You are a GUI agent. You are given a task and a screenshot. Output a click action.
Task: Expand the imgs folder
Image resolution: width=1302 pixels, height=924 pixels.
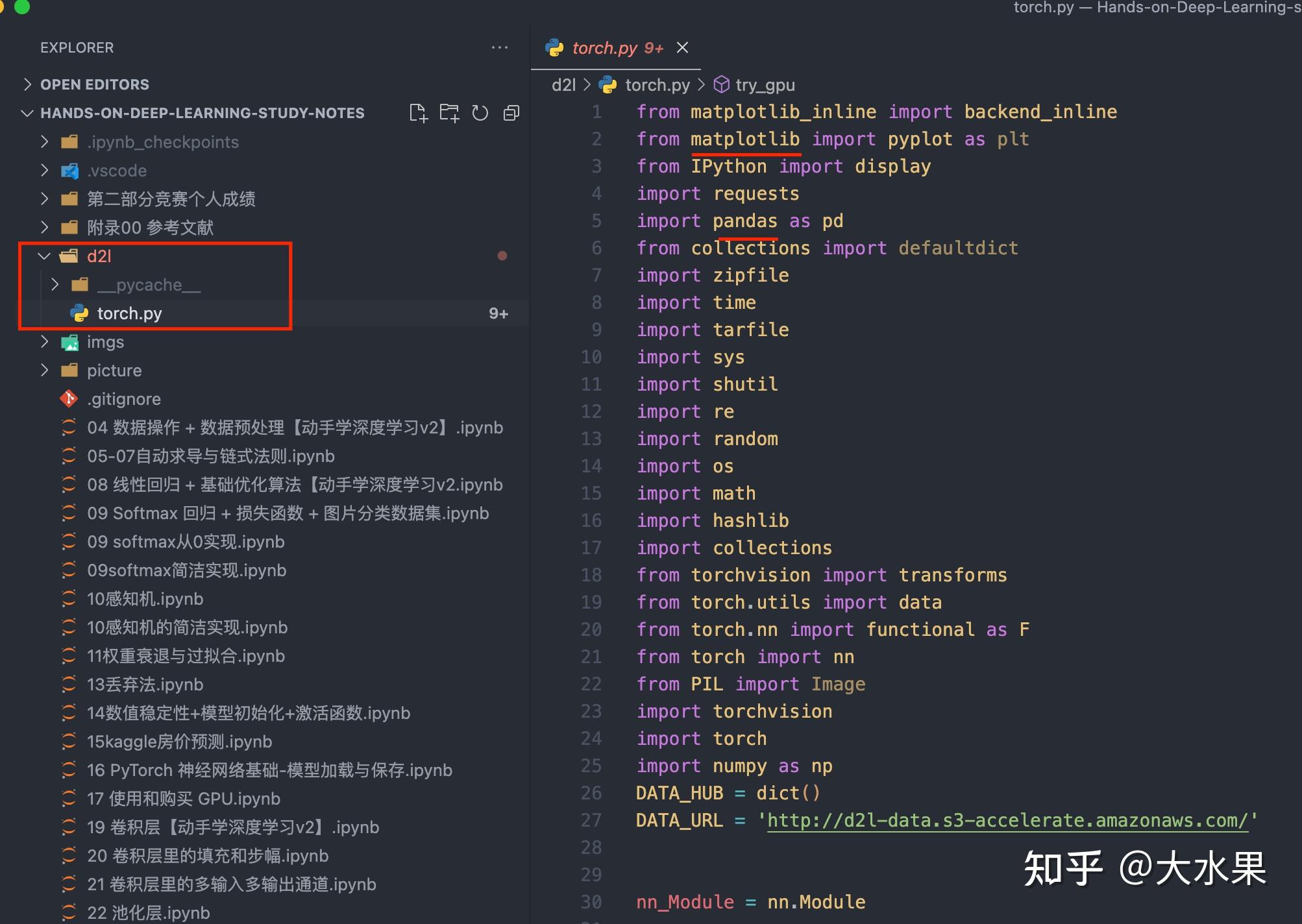[44, 341]
